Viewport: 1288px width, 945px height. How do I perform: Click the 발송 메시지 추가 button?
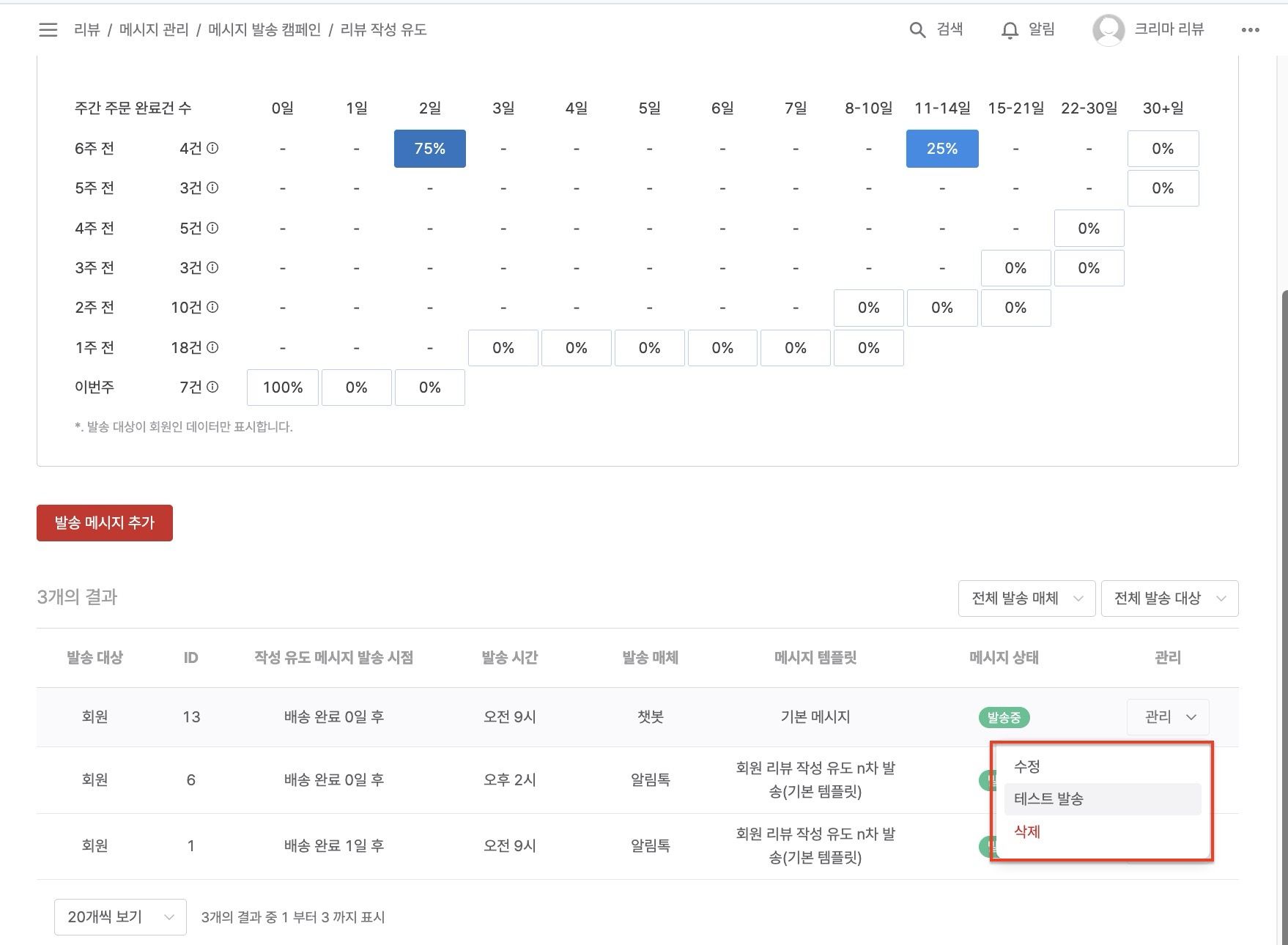[105, 523]
